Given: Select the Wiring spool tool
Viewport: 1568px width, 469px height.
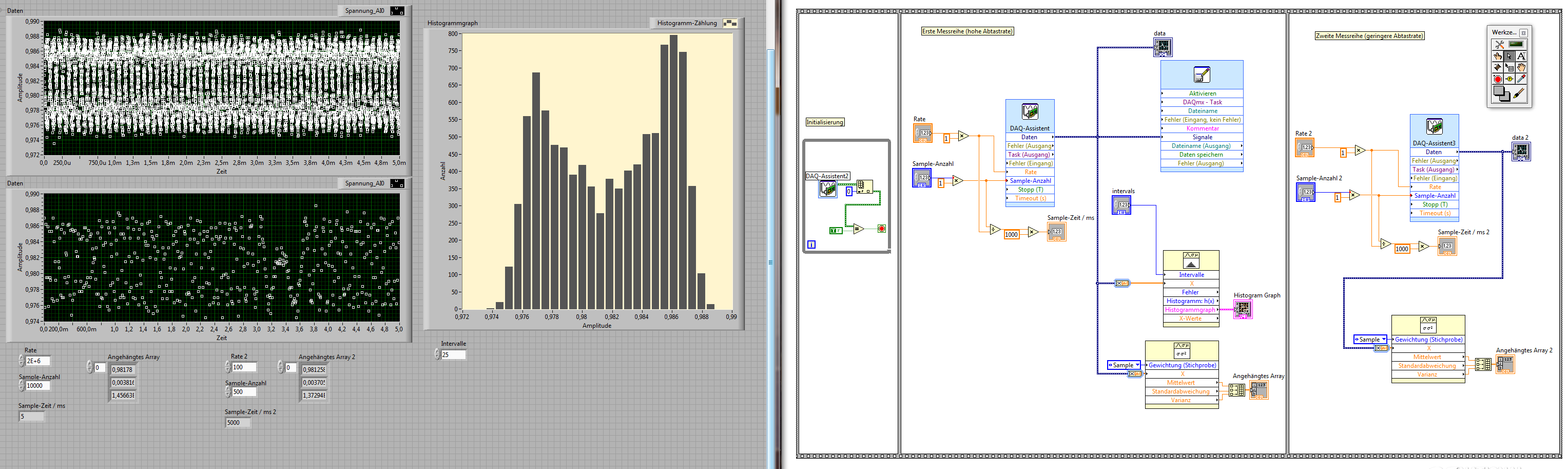Looking at the screenshot, I should point(1498,68).
